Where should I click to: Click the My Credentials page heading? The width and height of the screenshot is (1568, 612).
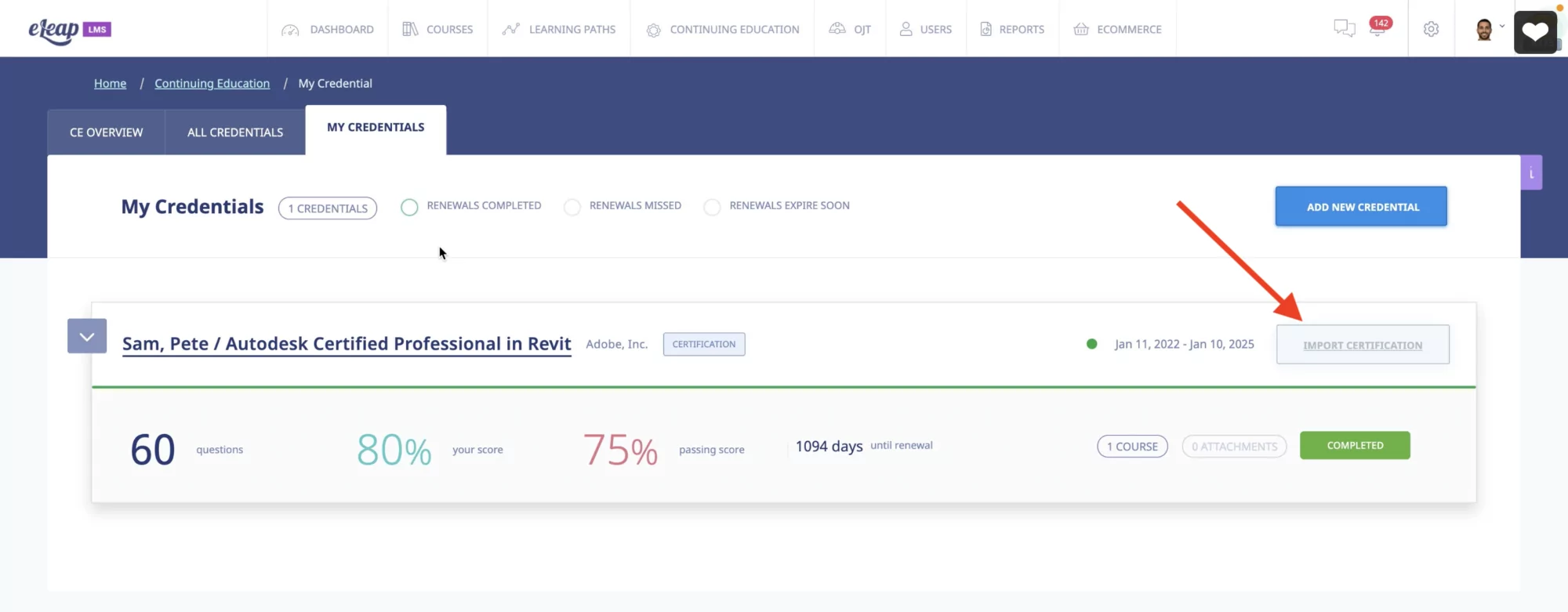click(x=192, y=207)
